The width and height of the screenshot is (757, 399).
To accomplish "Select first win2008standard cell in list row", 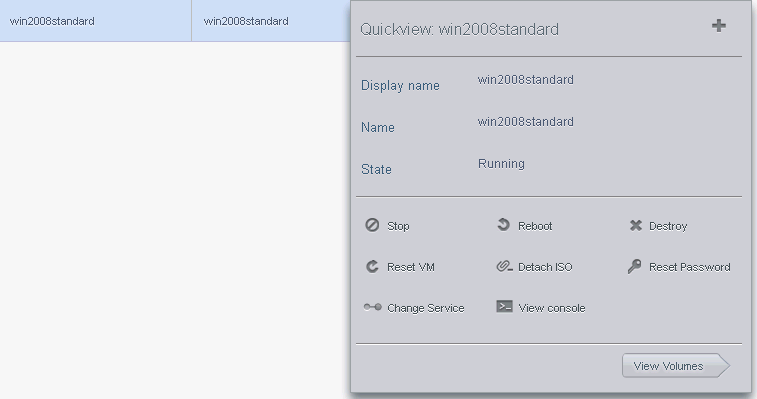I will click(96, 21).
